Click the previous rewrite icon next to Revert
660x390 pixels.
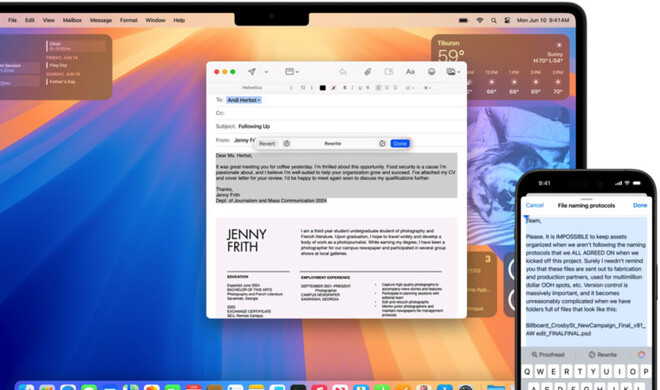[287, 143]
